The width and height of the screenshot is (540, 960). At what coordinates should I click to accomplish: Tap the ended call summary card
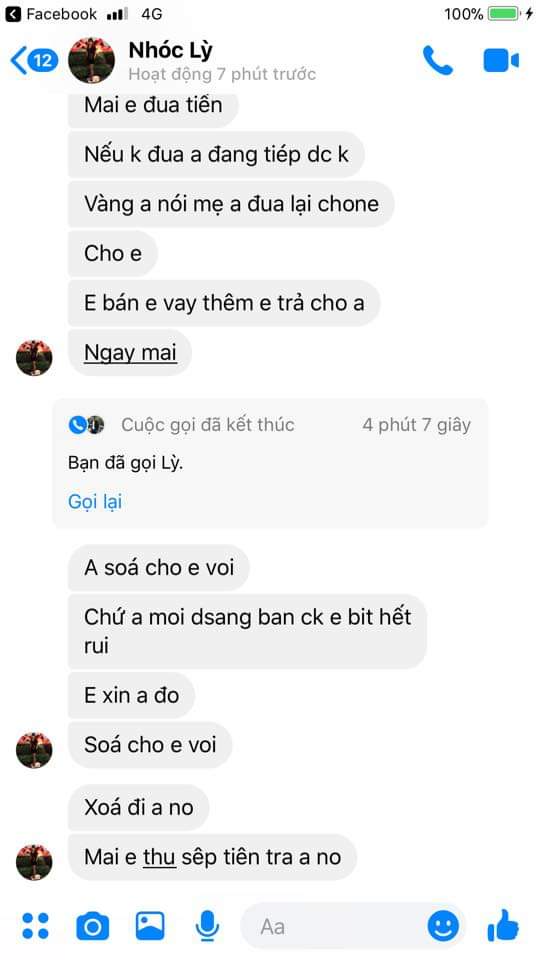270,463
